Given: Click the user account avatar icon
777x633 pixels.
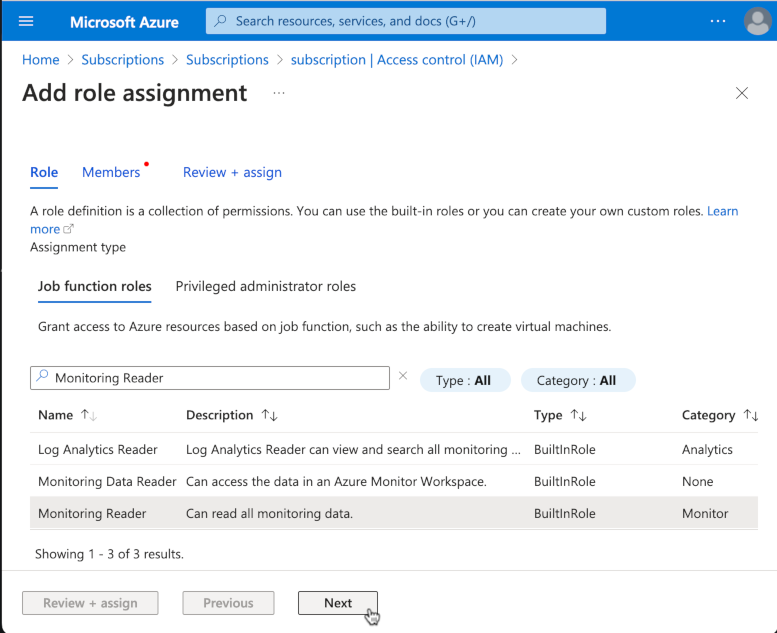Looking at the screenshot, I should [758, 21].
